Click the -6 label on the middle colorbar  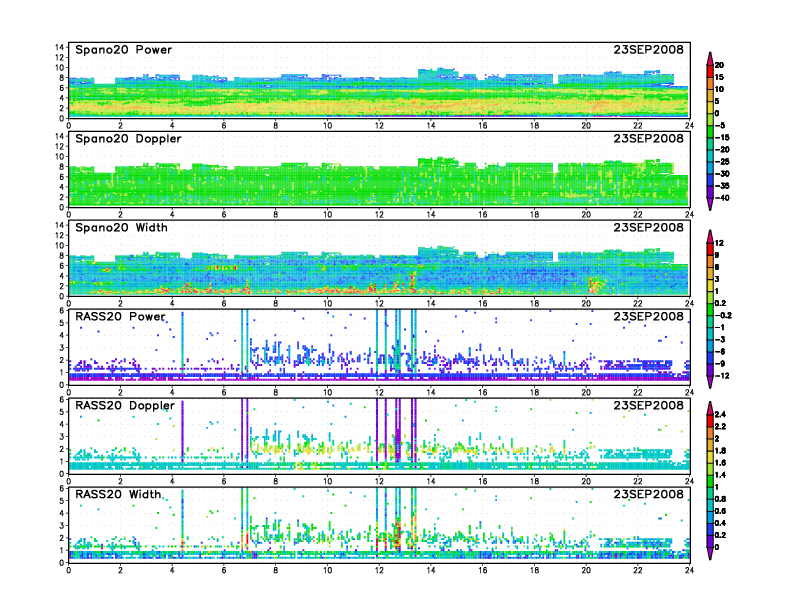tap(720, 351)
